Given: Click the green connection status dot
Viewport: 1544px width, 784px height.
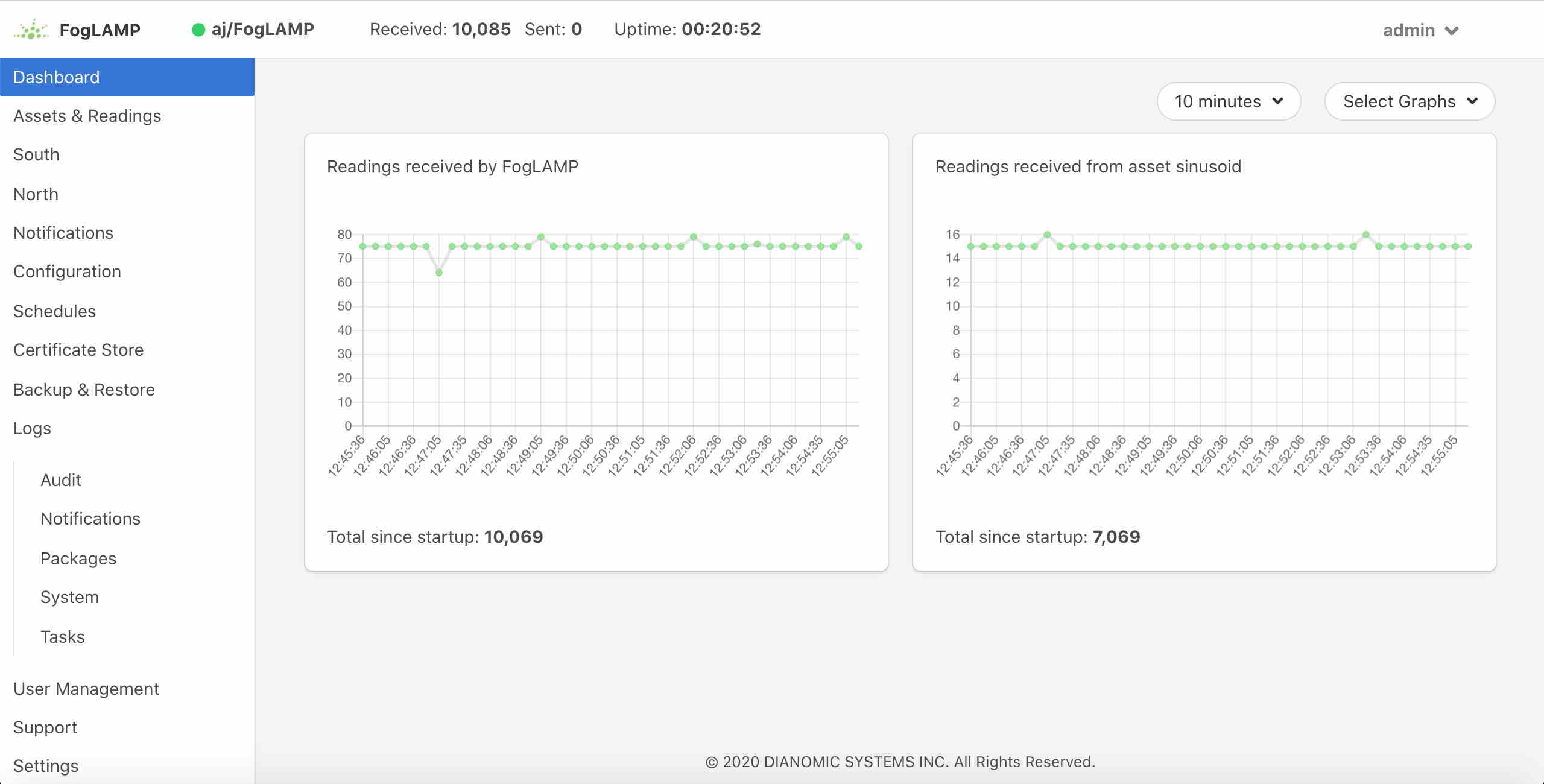Looking at the screenshot, I should tap(198, 30).
